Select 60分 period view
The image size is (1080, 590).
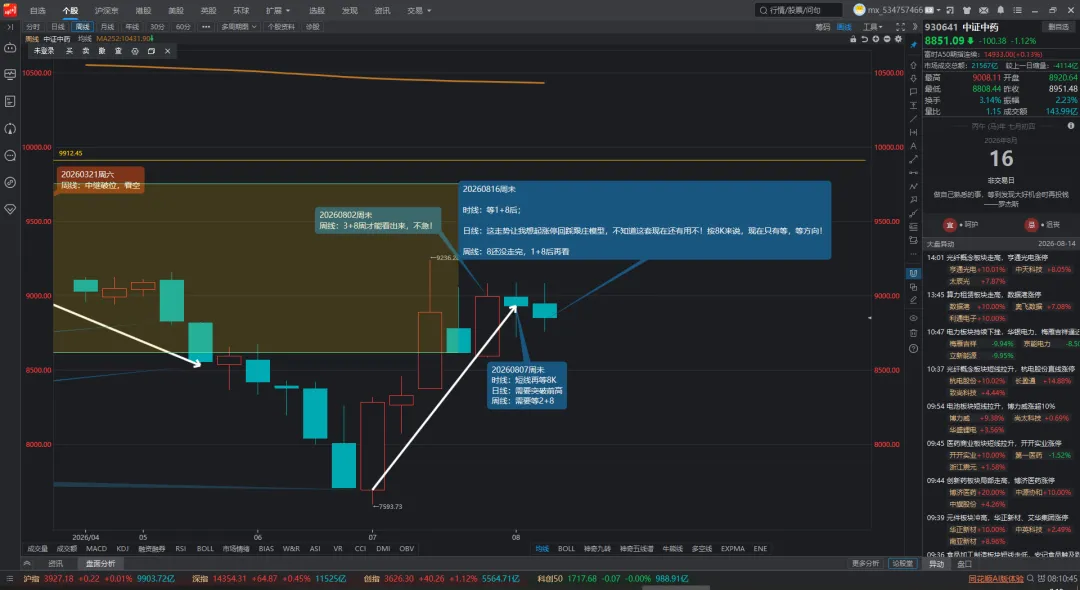click(183, 27)
